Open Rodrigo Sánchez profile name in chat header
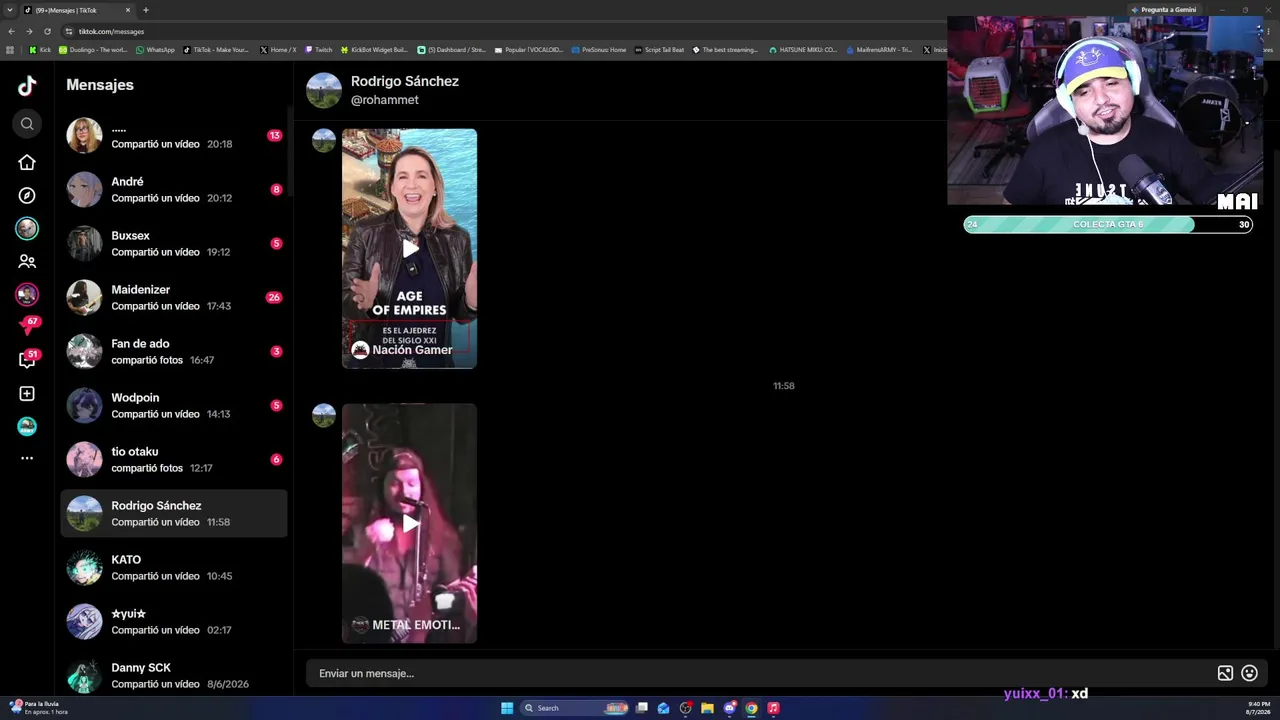This screenshot has width=1280, height=720. point(405,81)
